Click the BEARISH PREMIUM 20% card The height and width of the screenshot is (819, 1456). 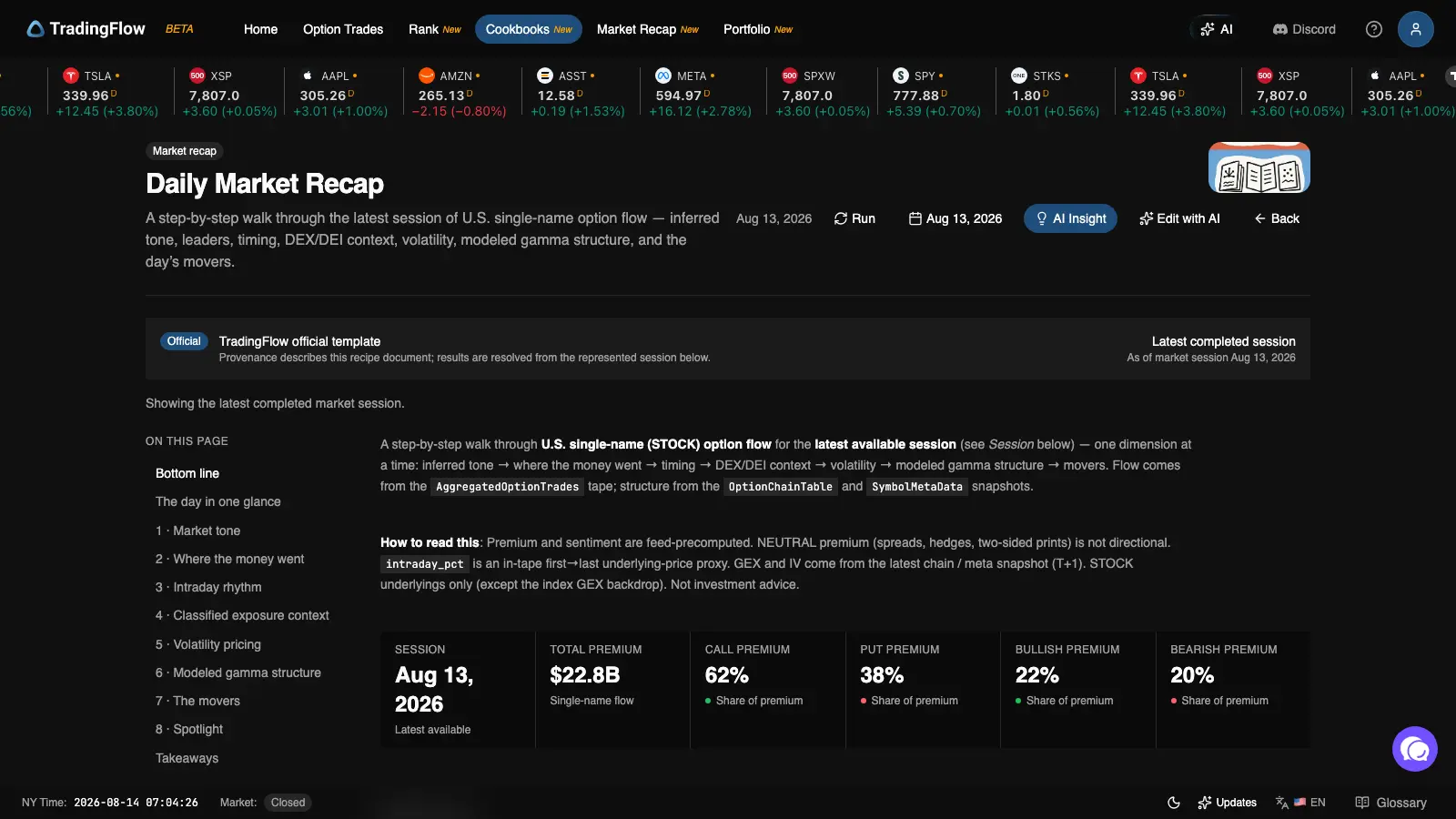pyautogui.click(x=1233, y=690)
